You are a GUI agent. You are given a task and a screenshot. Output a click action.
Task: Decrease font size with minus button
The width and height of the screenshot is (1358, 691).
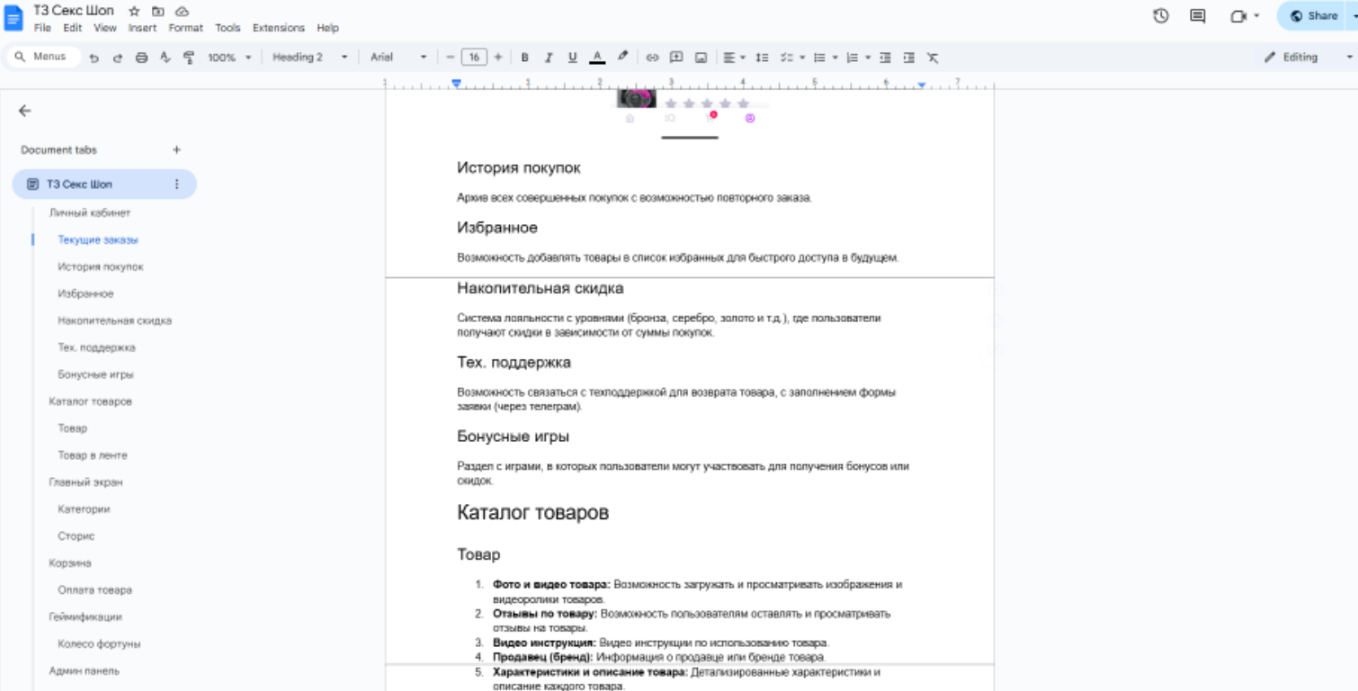(x=450, y=58)
